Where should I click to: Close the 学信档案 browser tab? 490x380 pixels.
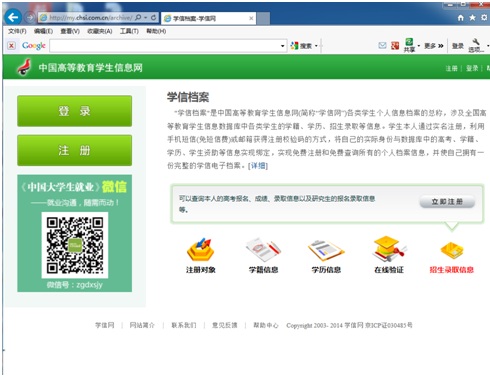[x=251, y=18]
